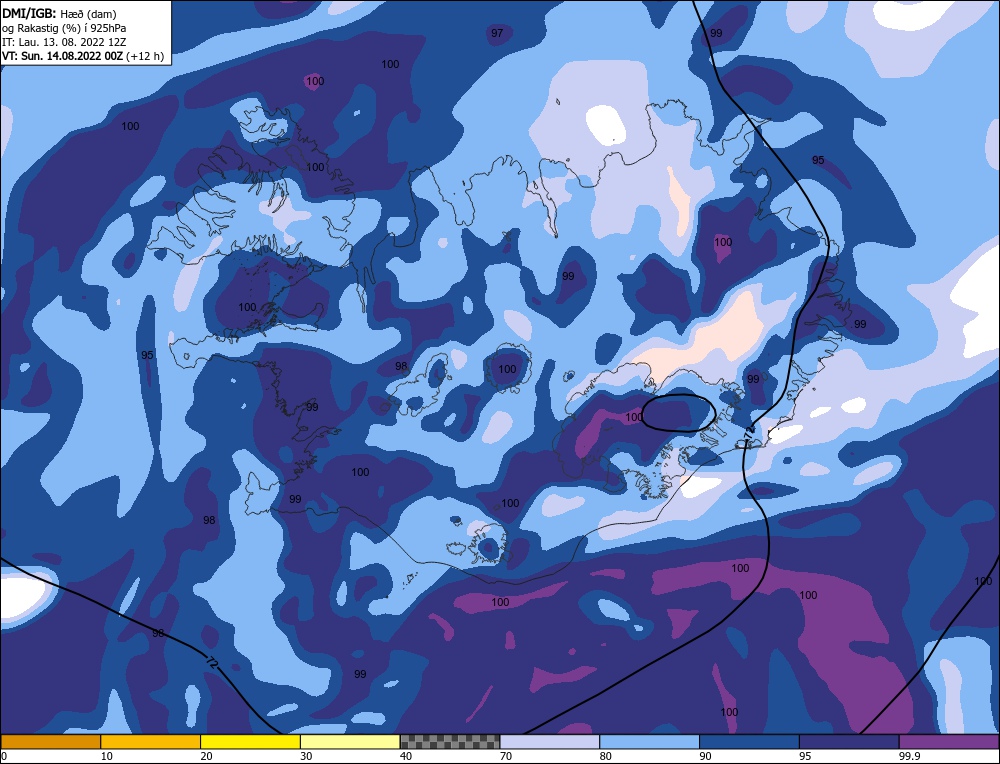The image size is (1000, 764).
Task: Click the light blue 80–90 legend swatch
Action: coord(649,741)
